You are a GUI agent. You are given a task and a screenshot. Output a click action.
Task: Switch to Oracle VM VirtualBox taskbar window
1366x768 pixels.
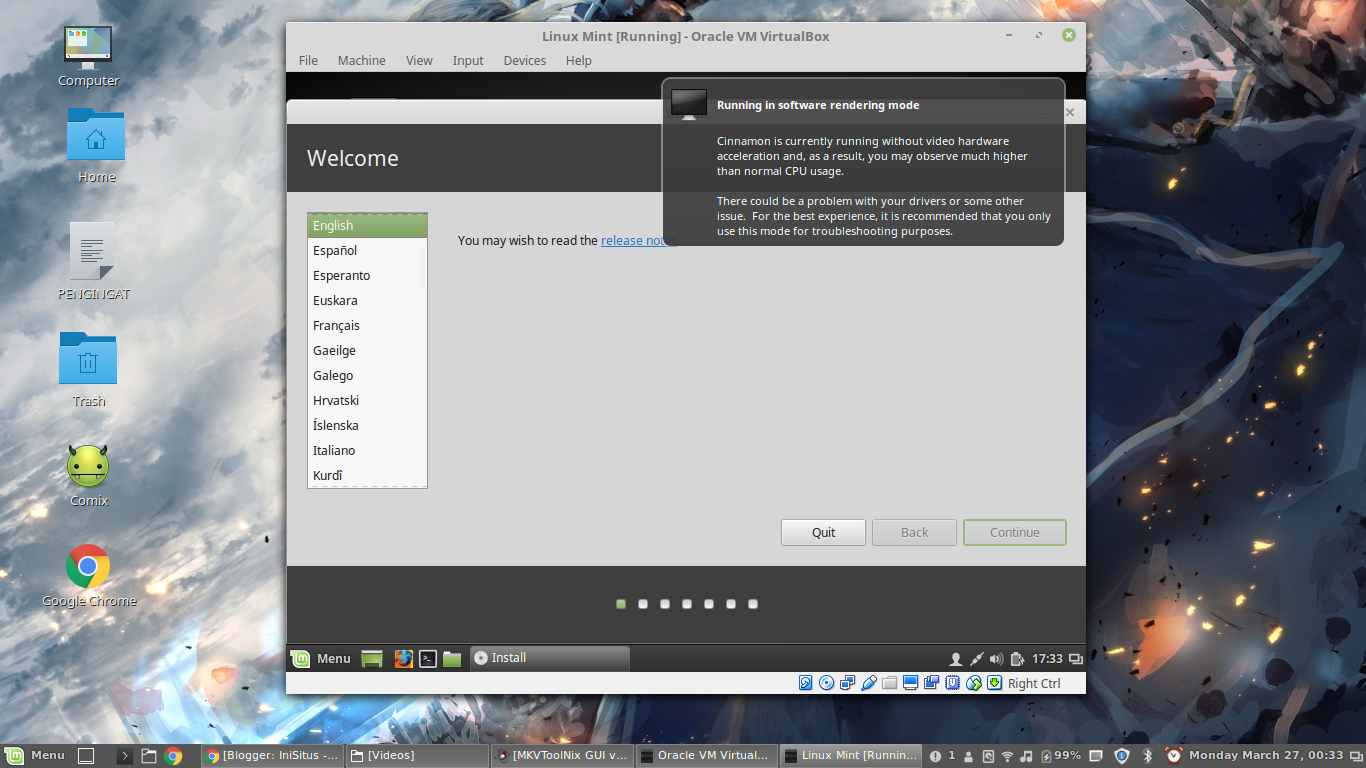tap(706, 756)
